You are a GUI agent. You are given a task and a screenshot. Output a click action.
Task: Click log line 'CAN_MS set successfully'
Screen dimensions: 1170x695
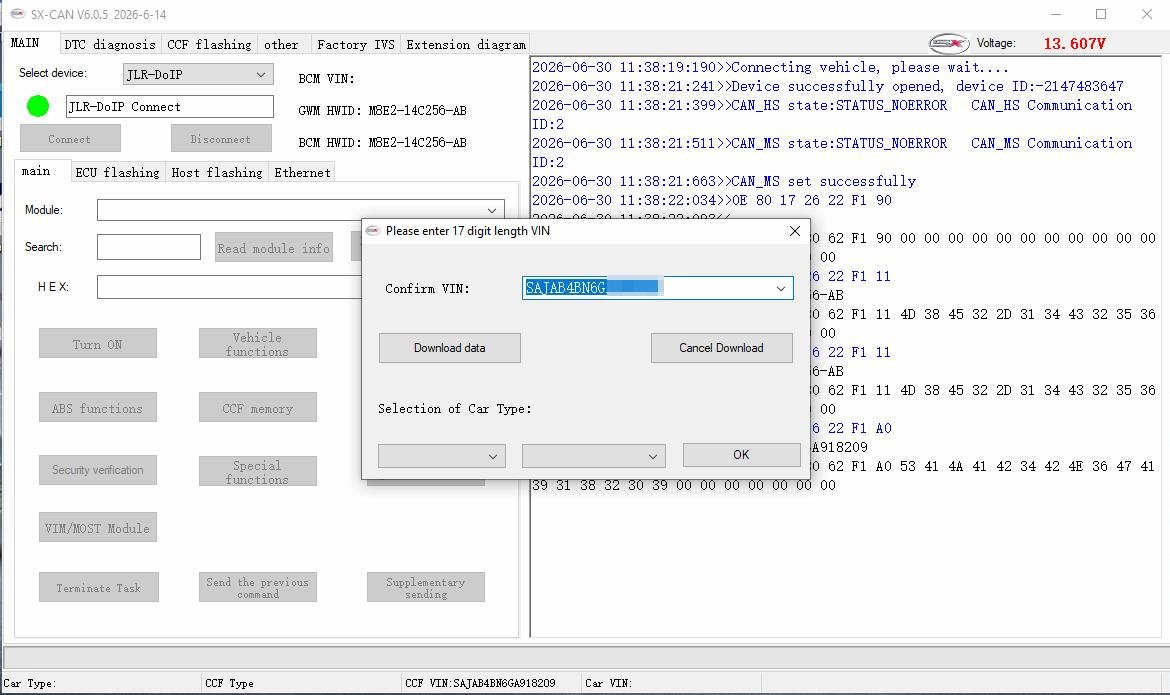click(724, 181)
